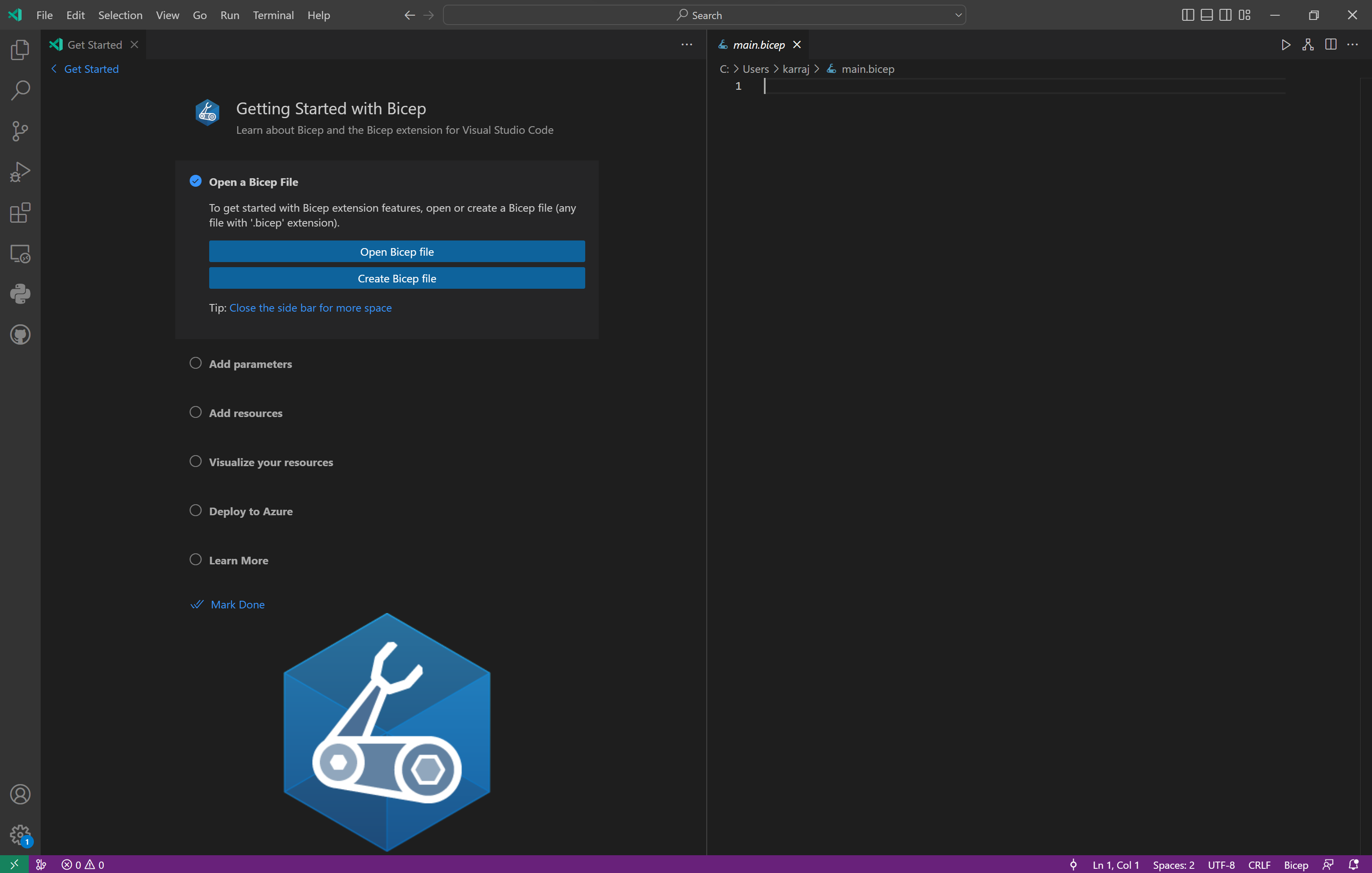The image size is (1372, 873).
Task: Open the Run and Debug icon
Action: [x=20, y=171]
